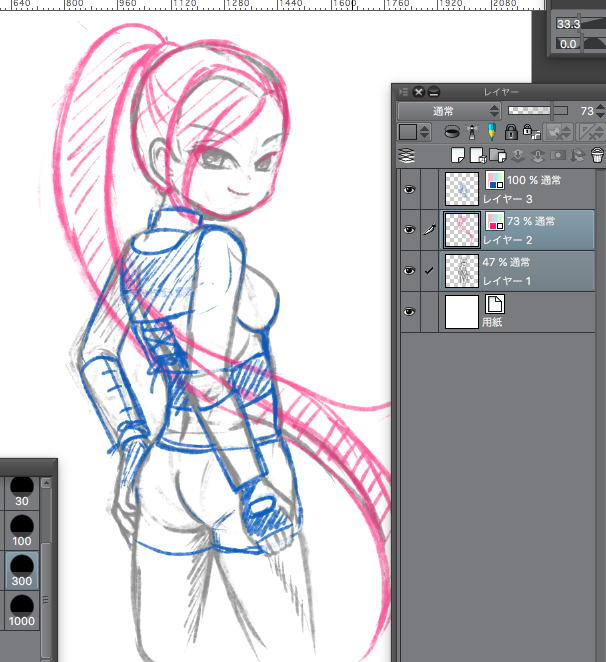Click the 0.0 rotation value field
The width and height of the screenshot is (606, 662).
click(x=568, y=44)
